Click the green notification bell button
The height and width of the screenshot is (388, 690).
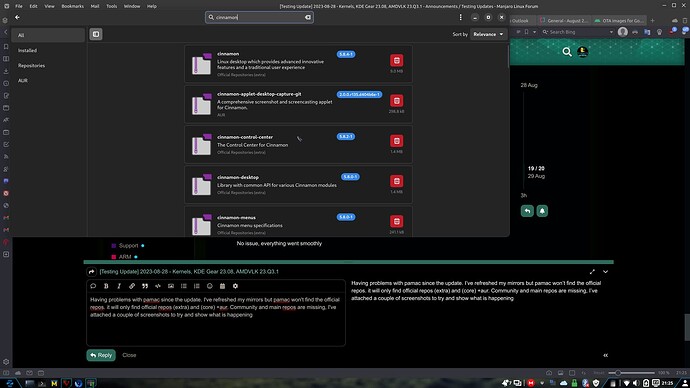(x=542, y=211)
